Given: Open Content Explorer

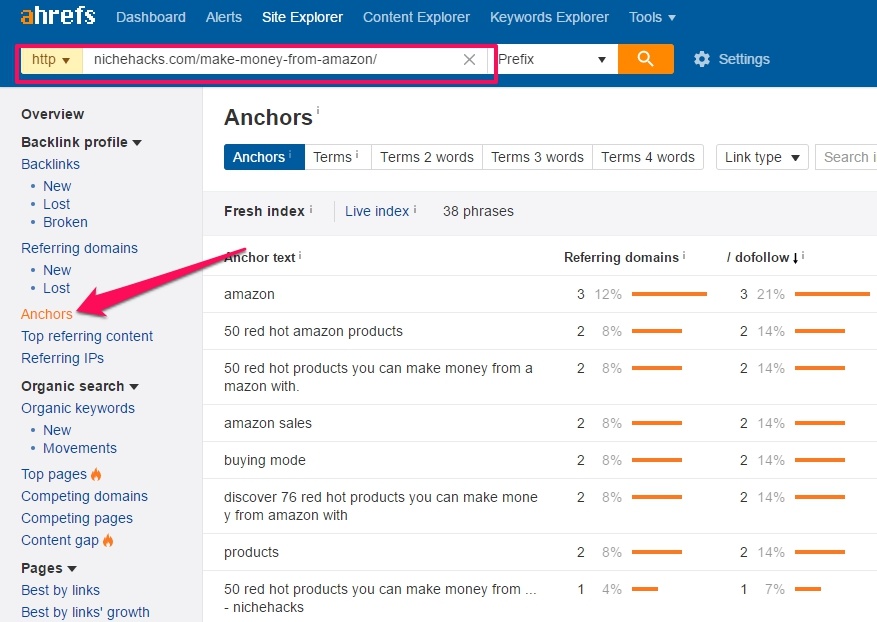Looking at the screenshot, I should pos(417,17).
